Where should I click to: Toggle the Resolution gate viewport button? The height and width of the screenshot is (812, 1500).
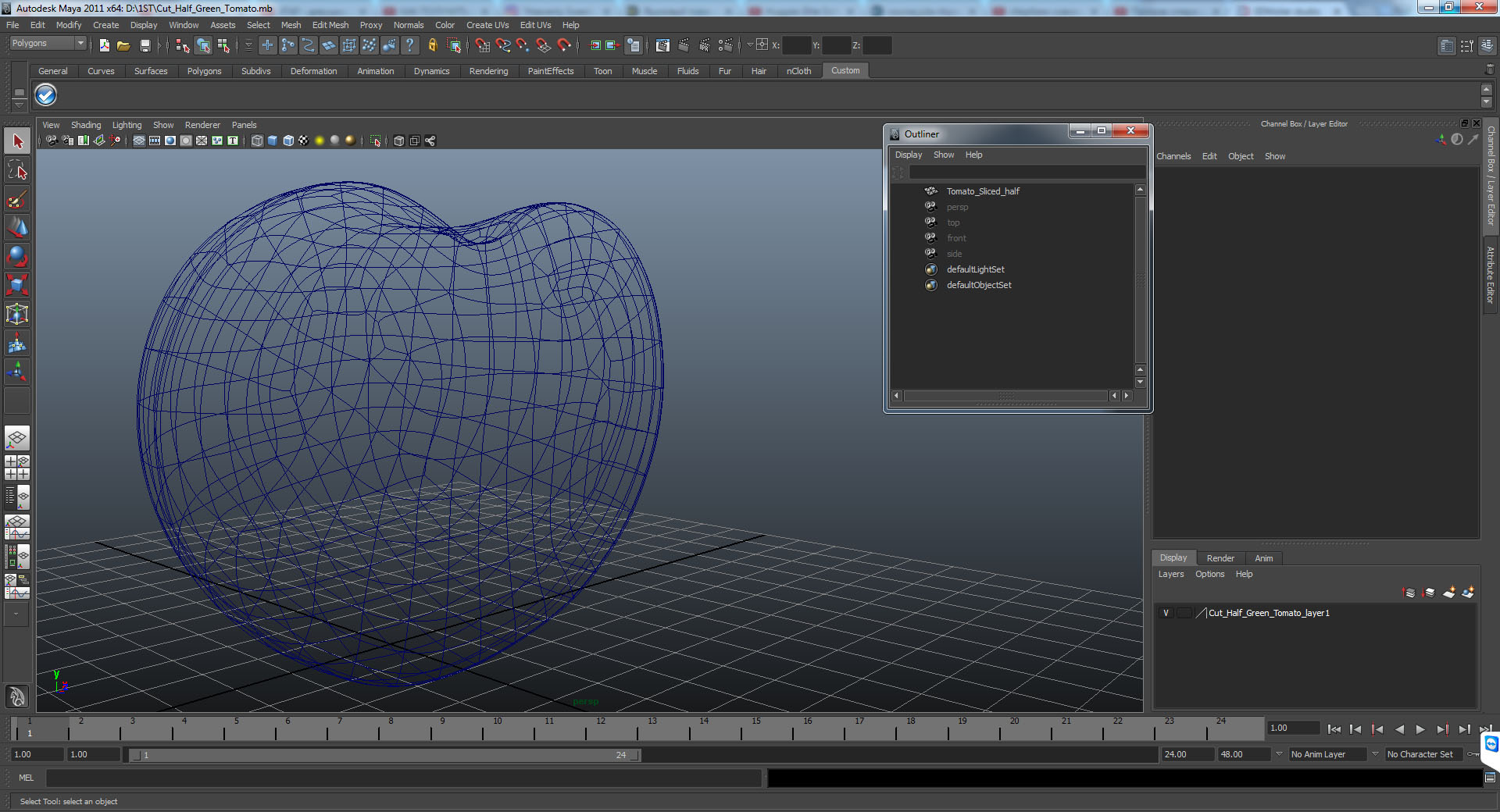(170, 141)
